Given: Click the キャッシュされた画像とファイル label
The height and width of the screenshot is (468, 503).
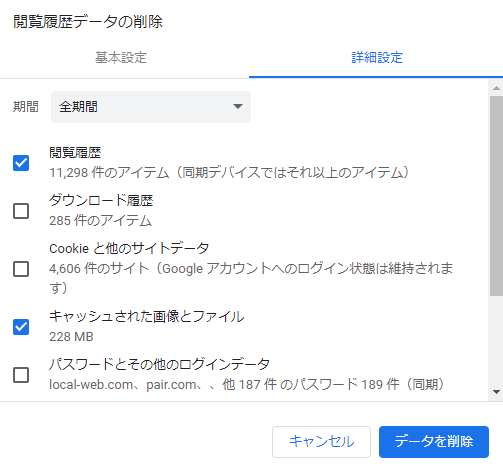Looking at the screenshot, I should (x=147, y=317).
